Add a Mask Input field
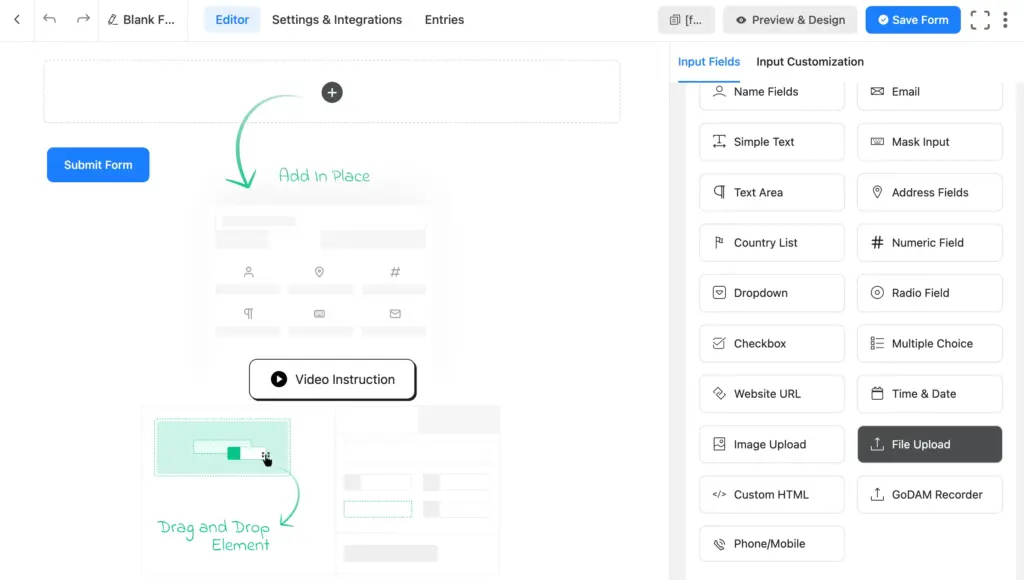Screen dimensions: 1024x580 929,141
